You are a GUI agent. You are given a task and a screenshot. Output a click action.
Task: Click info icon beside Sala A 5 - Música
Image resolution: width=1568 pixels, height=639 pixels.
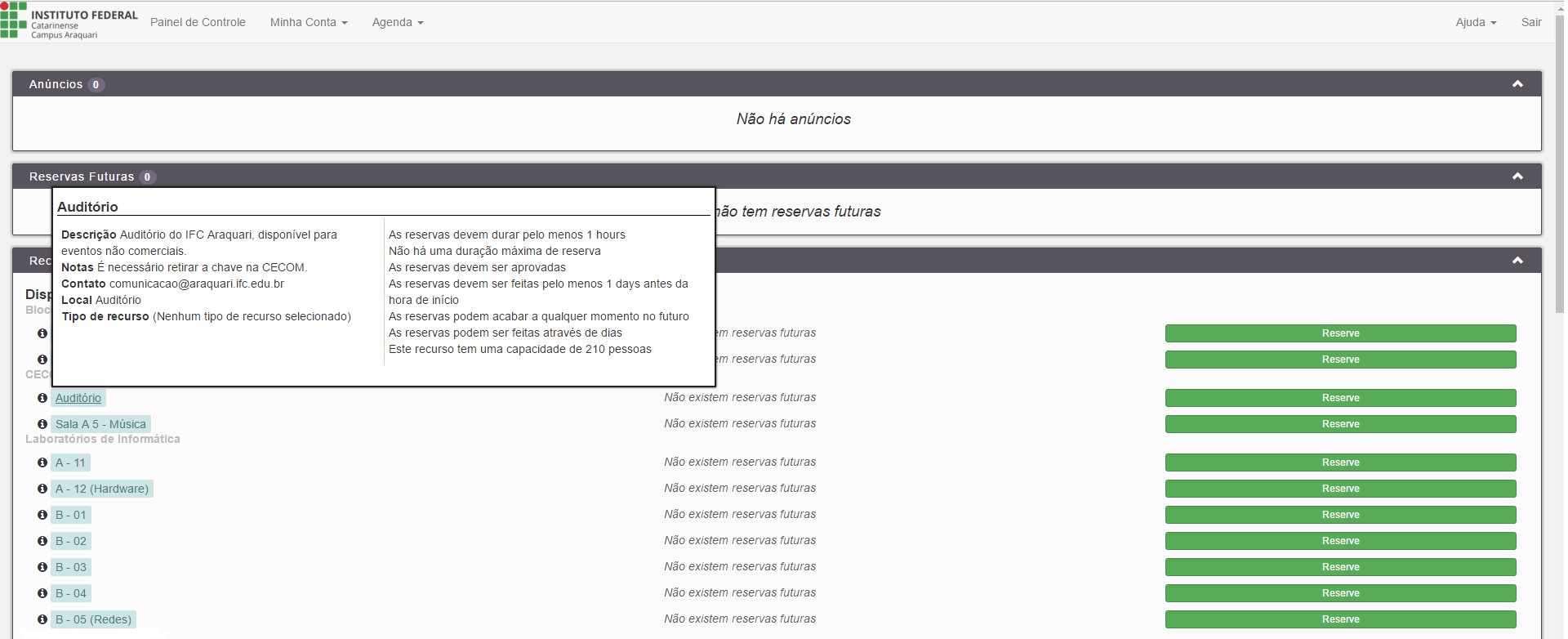[x=42, y=424]
